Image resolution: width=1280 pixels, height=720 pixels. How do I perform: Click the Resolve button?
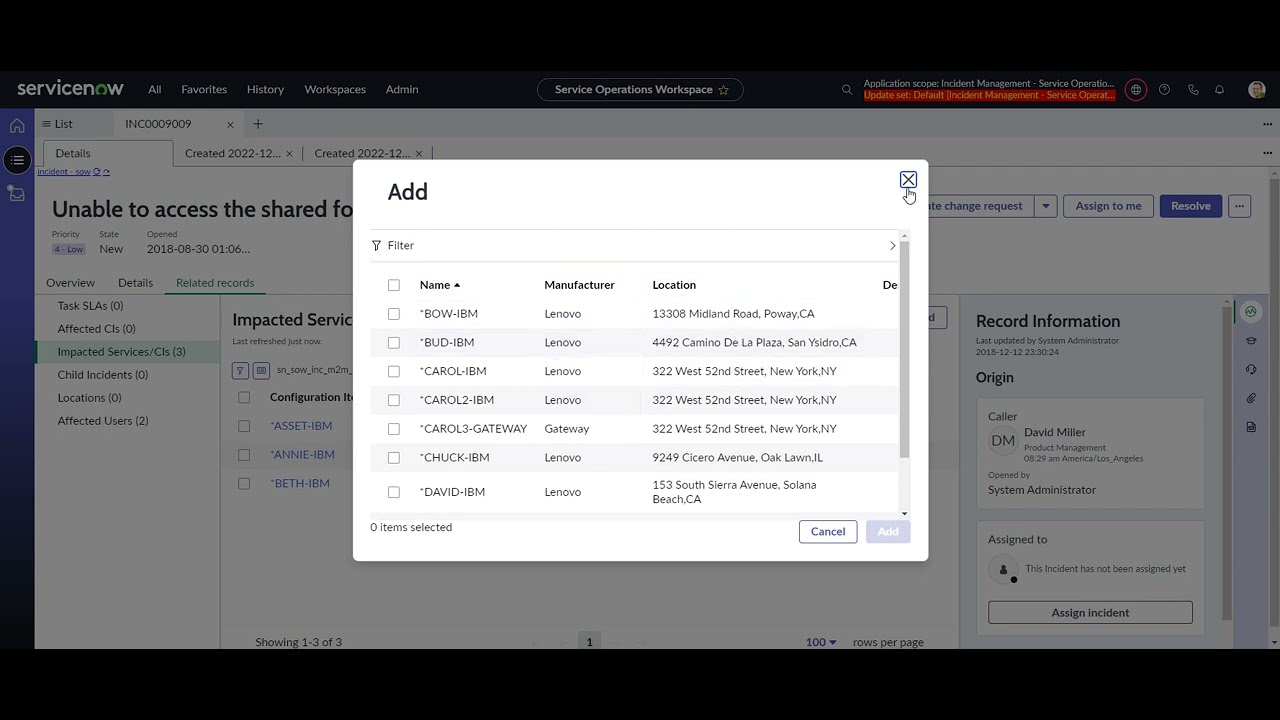point(1191,206)
